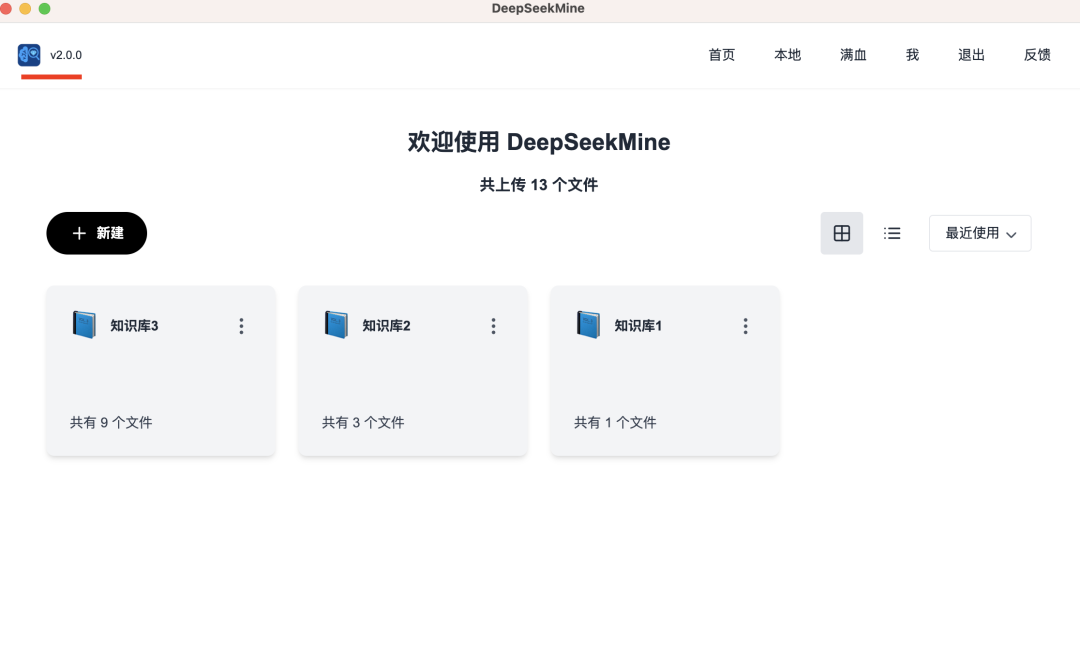Viewport: 1080px width, 662px height.
Task: Open more options for 知识库2
Action: click(x=493, y=326)
